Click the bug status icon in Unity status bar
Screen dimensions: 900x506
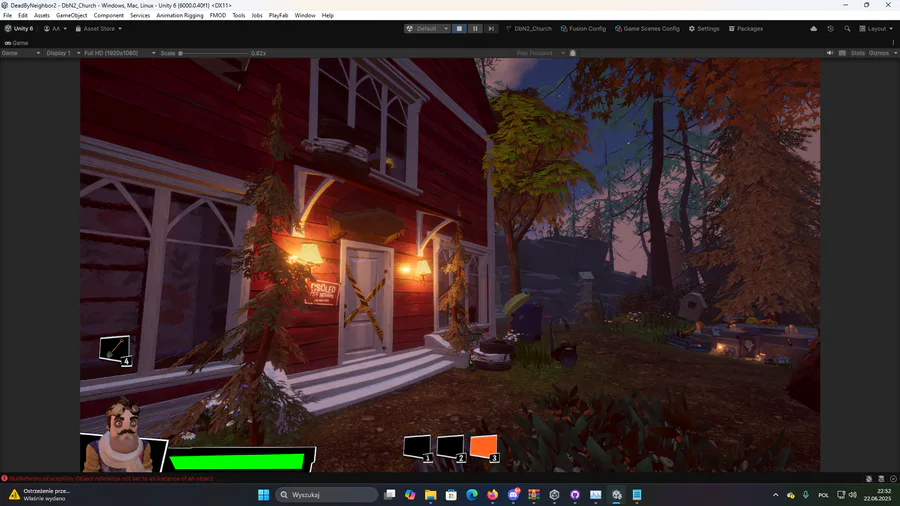tap(869, 478)
